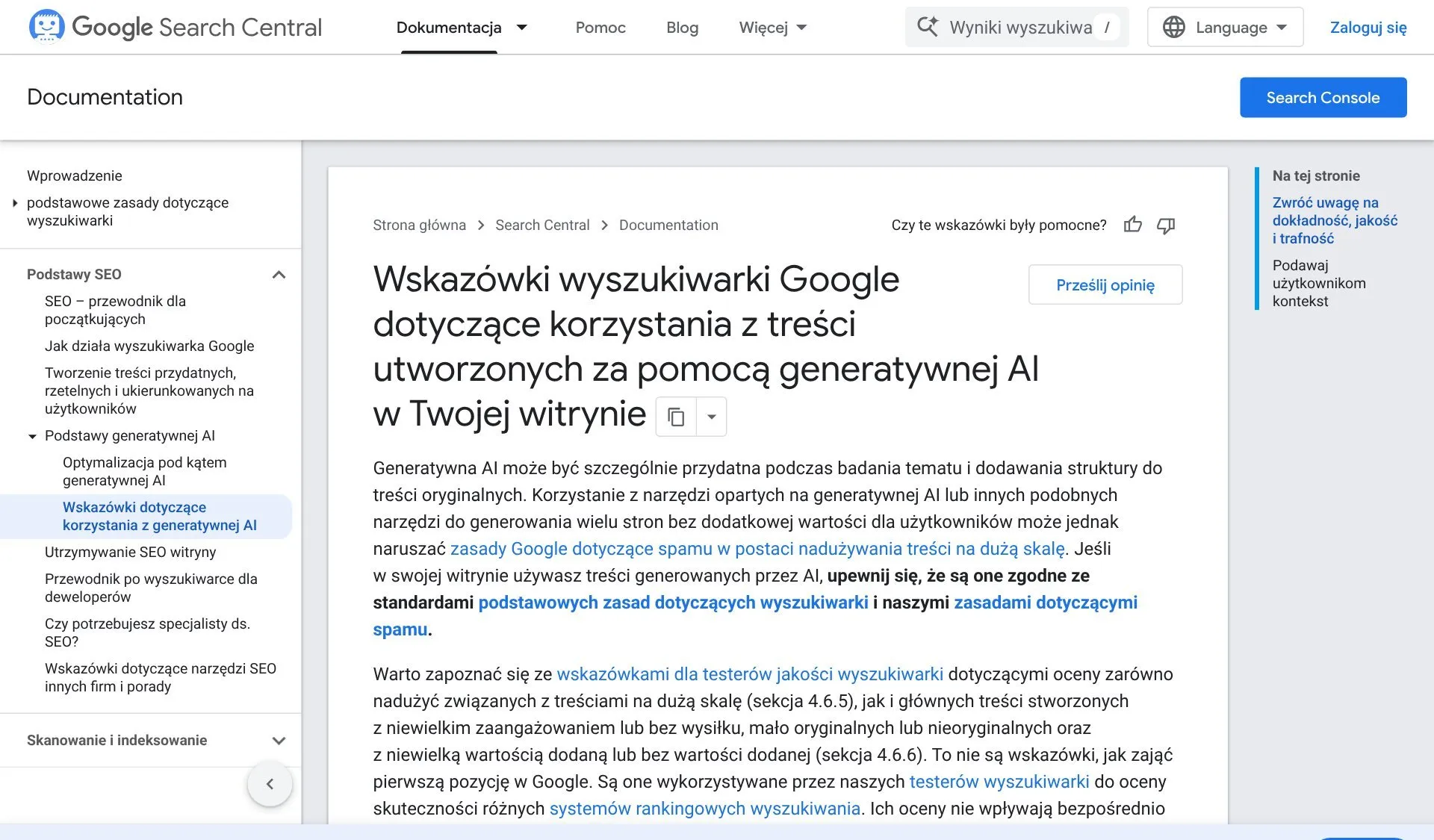Image resolution: width=1434 pixels, height=840 pixels.
Task: Expand the Skanowanie i indeksowanie section
Action: 279,741
